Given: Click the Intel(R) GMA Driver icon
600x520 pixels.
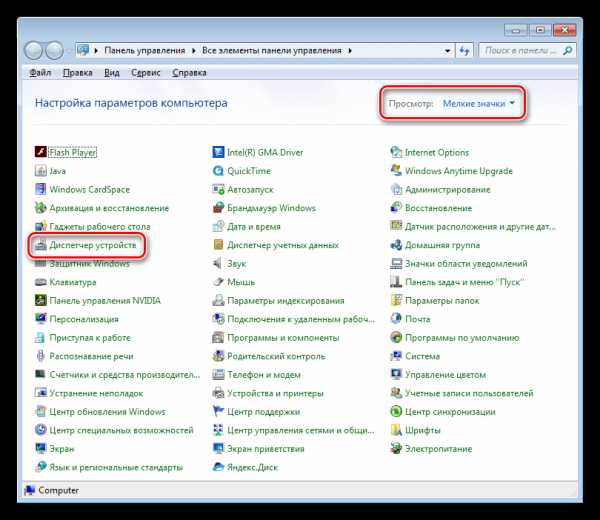Looking at the screenshot, I should coord(218,152).
